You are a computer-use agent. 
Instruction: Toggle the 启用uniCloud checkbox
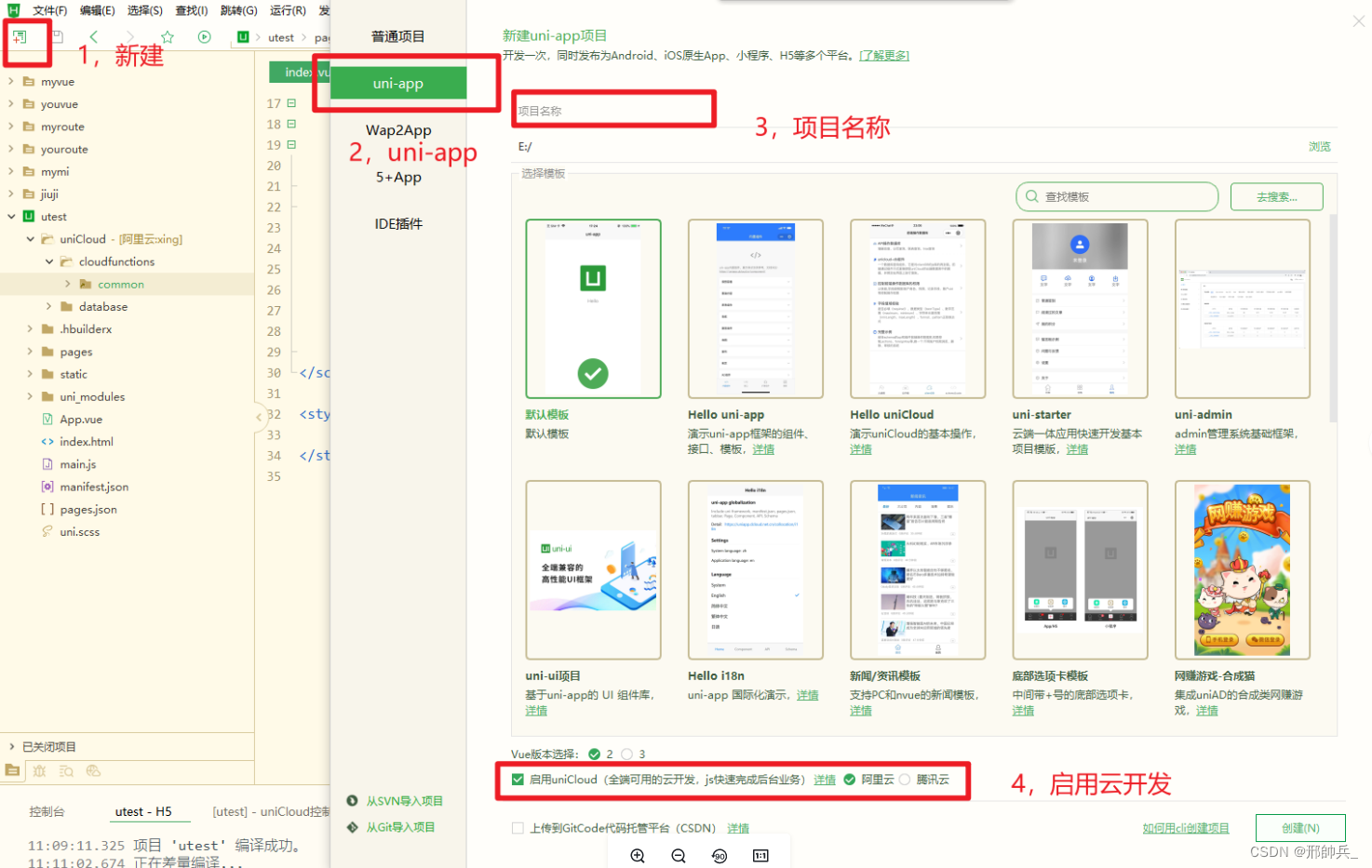(518, 780)
